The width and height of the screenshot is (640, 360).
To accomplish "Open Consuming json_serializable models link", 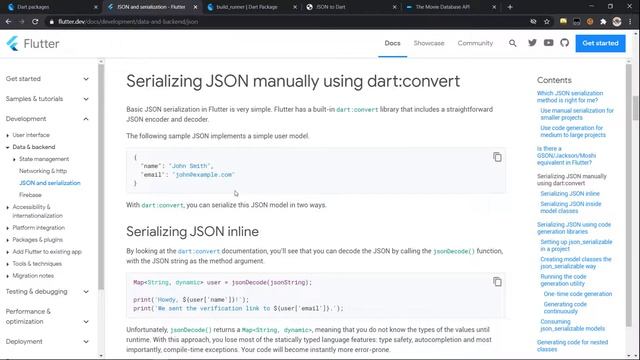I will pyautogui.click(x=572, y=325).
